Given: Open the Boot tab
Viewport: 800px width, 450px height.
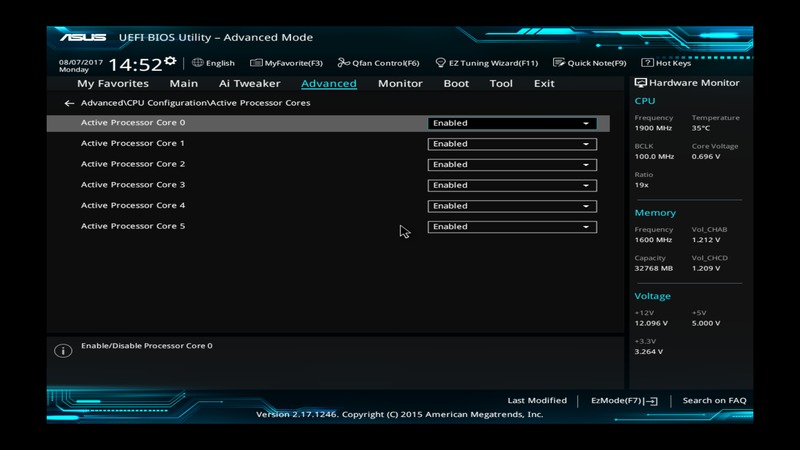Looking at the screenshot, I should coord(456,84).
